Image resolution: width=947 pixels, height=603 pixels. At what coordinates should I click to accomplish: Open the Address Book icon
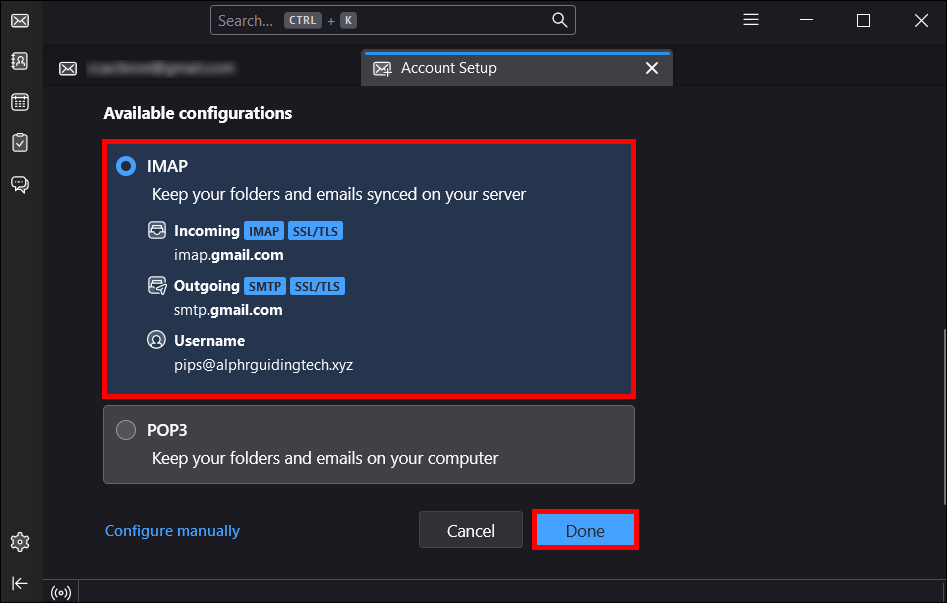click(20, 61)
